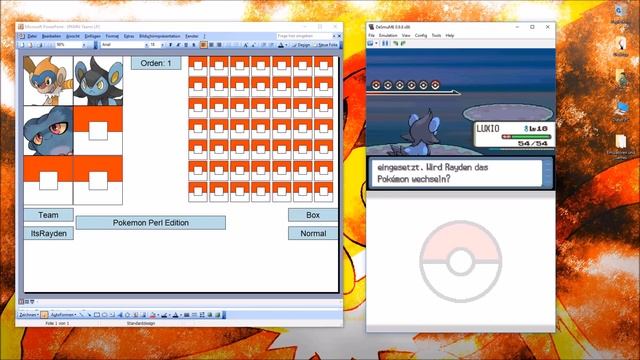Select the 'Team' label box on slide
The image size is (640, 360).
49,215
